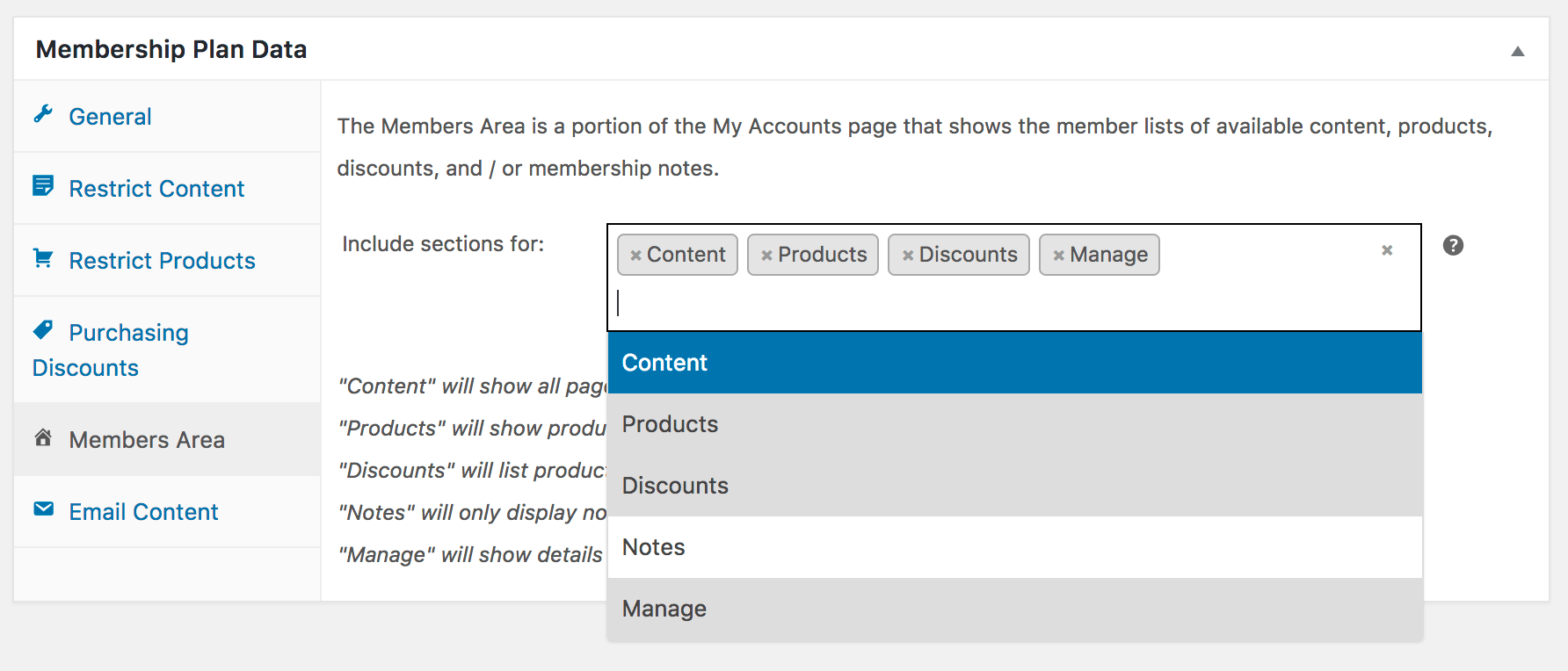Remove the Discounts tag chip
1568x671 pixels.
coord(908,256)
